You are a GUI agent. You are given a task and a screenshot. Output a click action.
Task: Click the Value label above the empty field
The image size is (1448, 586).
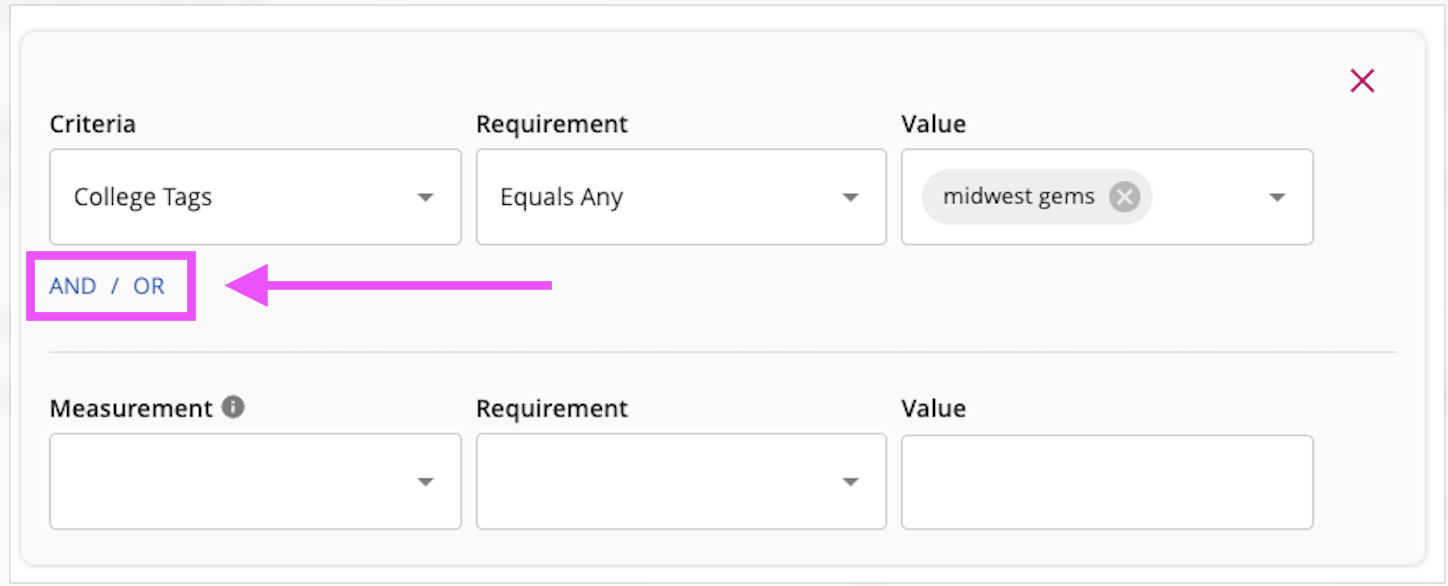pyautogui.click(x=933, y=408)
